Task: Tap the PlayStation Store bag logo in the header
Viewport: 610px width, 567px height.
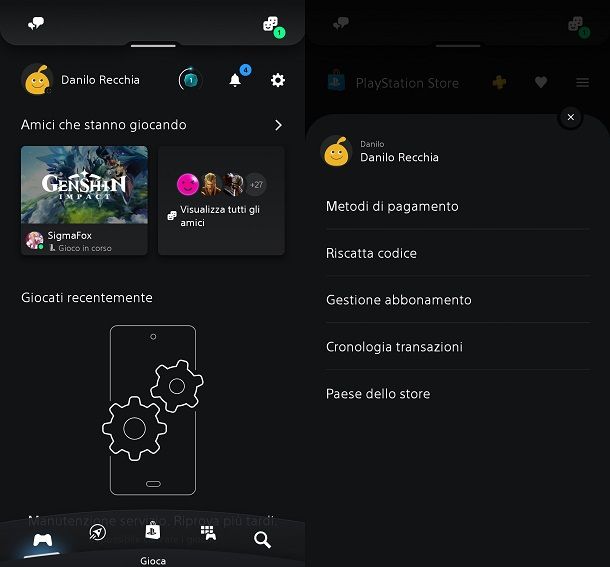Action: [x=336, y=80]
